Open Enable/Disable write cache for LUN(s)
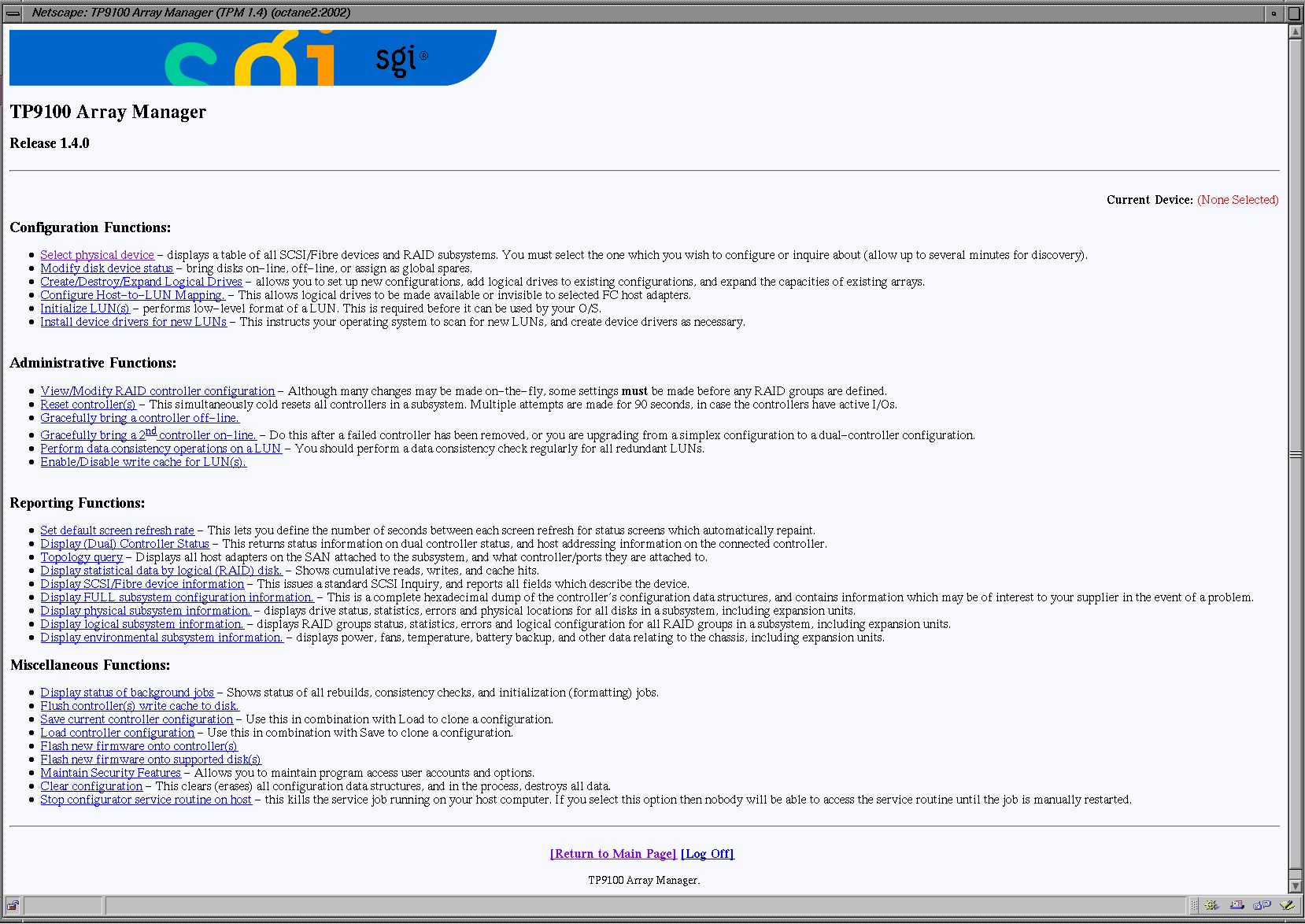This screenshot has width=1305, height=924. click(143, 462)
